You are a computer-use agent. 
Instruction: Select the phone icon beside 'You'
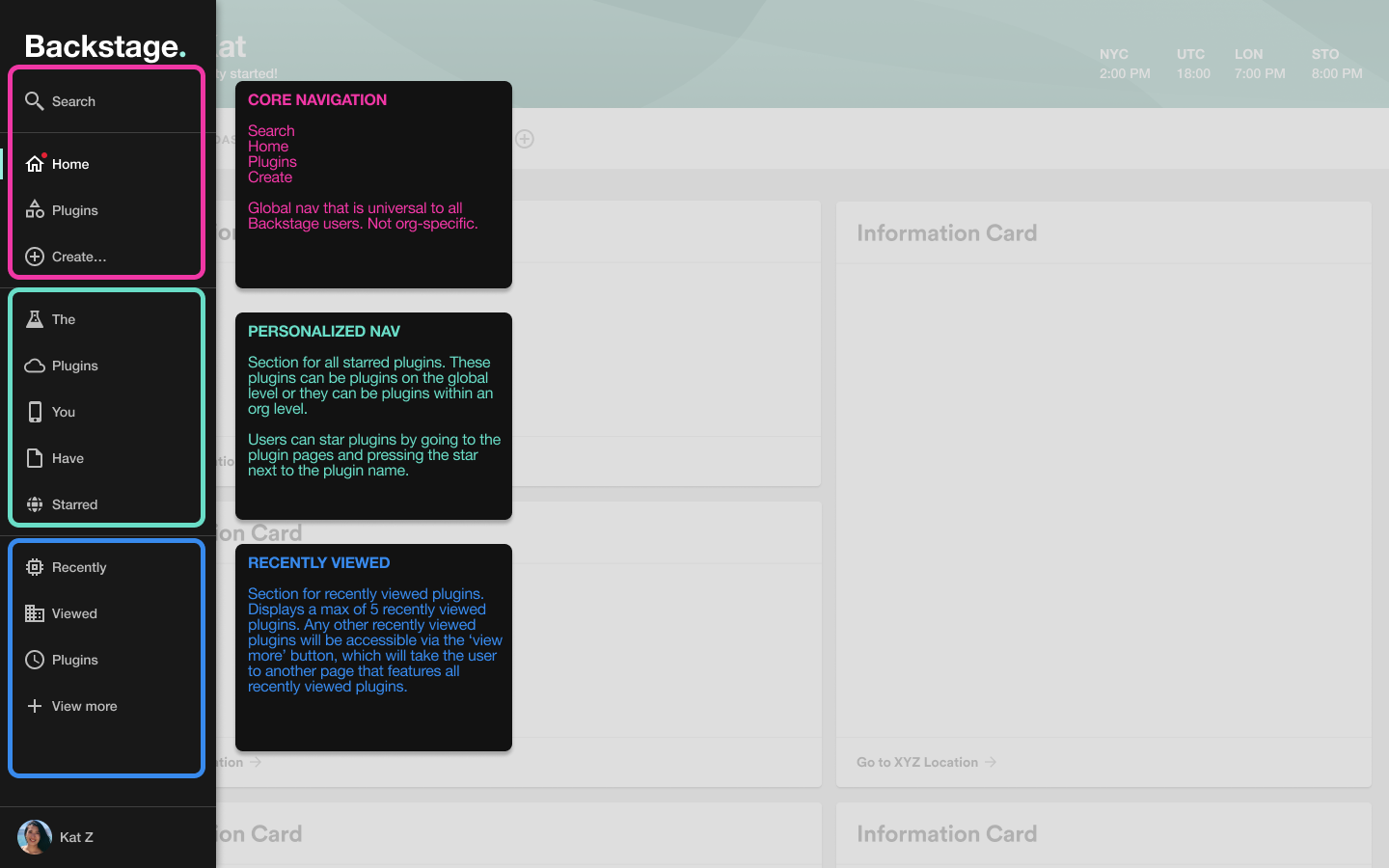click(x=34, y=412)
